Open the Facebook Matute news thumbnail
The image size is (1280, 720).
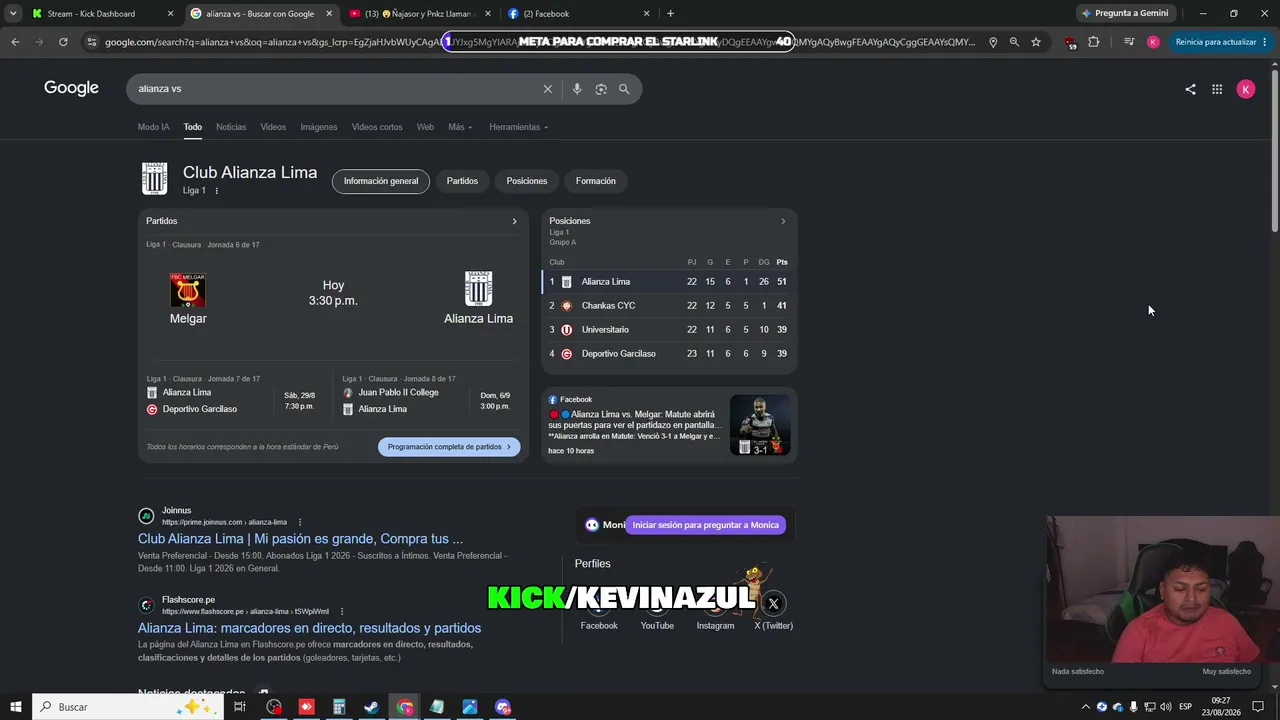(760, 425)
